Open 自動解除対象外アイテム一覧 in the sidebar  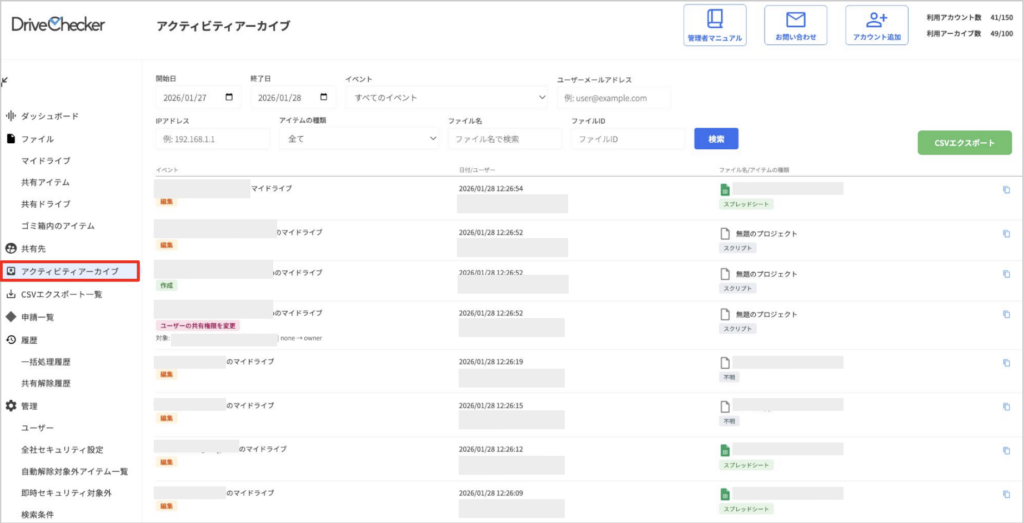[74, 471]
